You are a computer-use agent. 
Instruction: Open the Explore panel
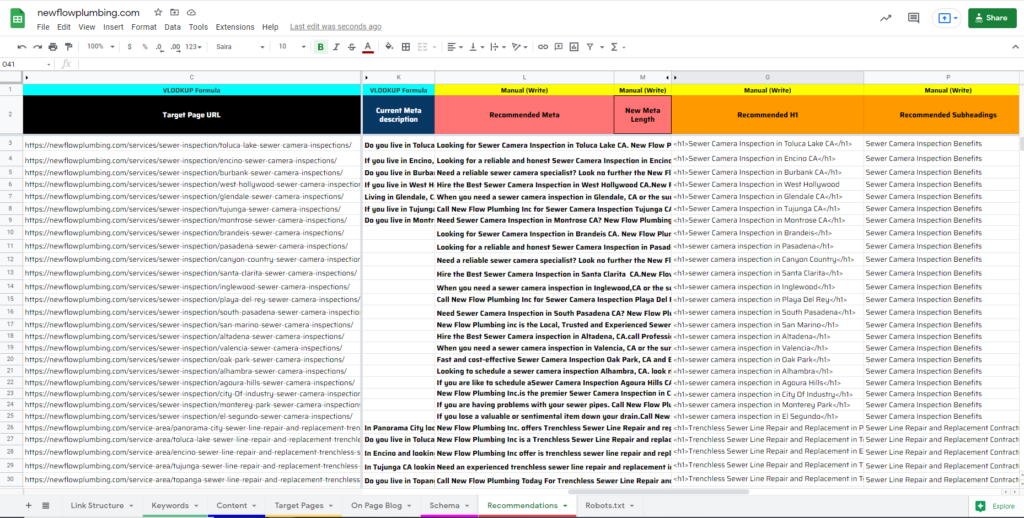tap(996, 506)
